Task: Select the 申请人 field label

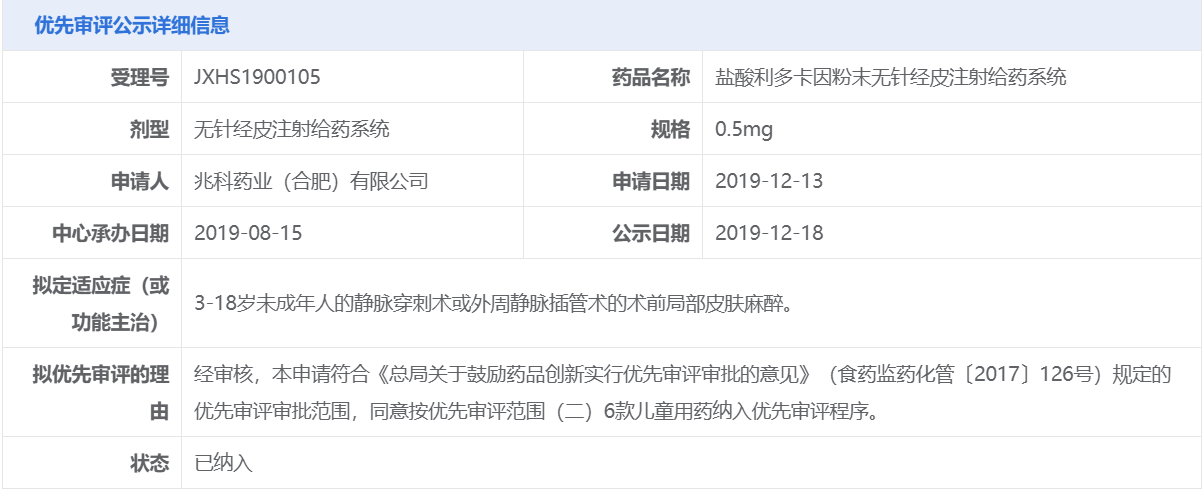Action: (x=140, y=181)
